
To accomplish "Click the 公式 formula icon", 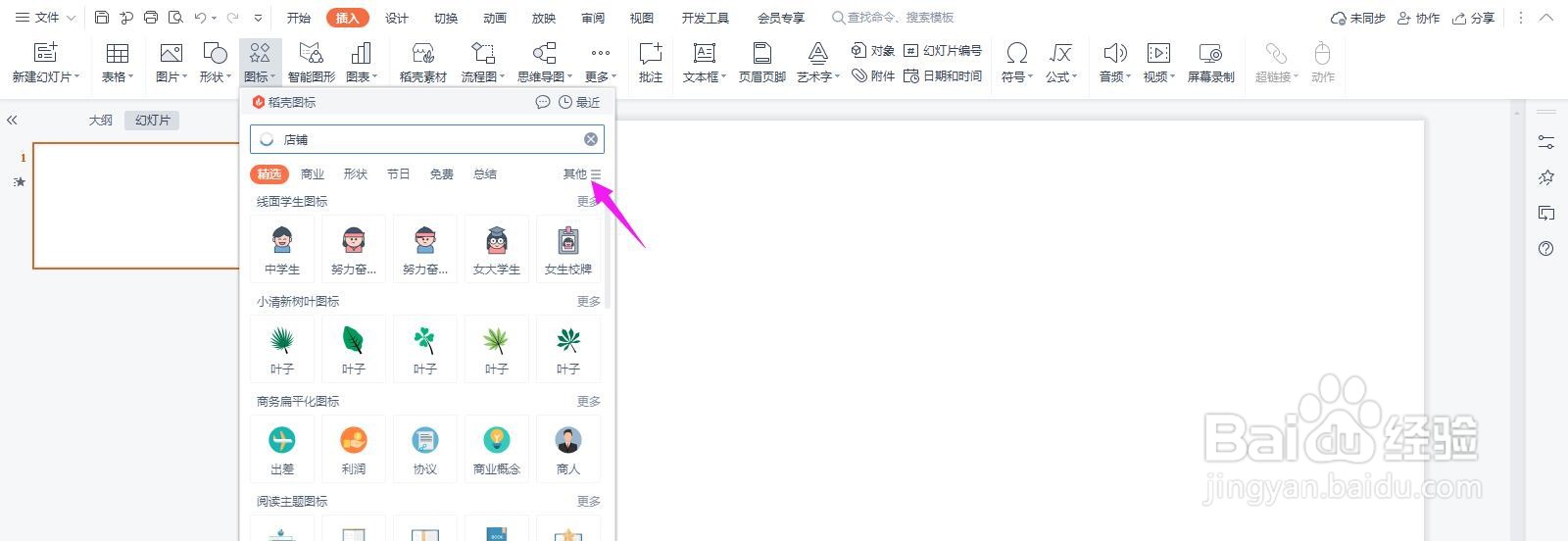I will click(x=1059, y=53).
